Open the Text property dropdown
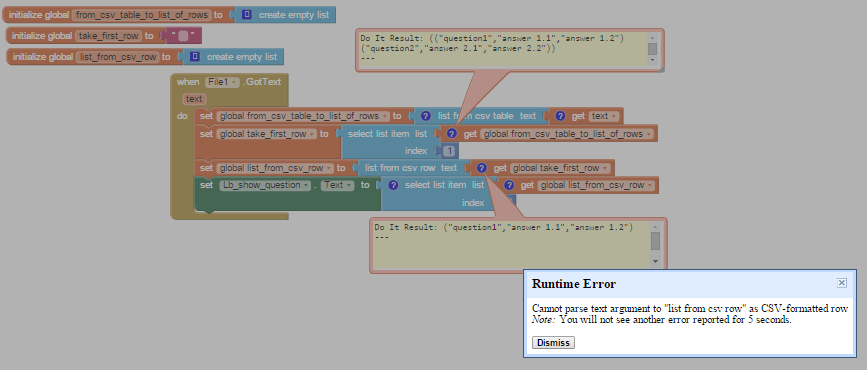The height and width of the screenshot is (370, 867). click(337, 185)
